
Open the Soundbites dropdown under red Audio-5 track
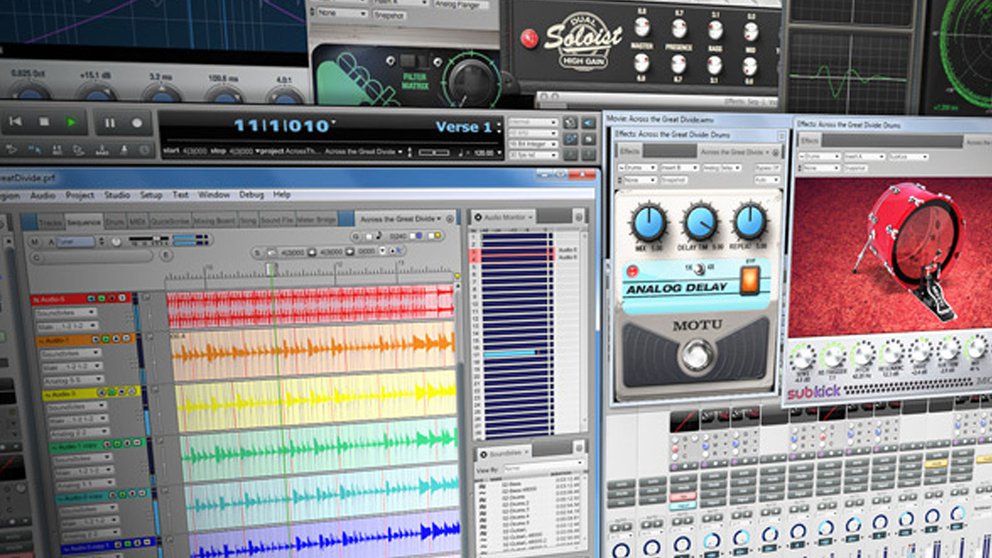click(65, 313)
